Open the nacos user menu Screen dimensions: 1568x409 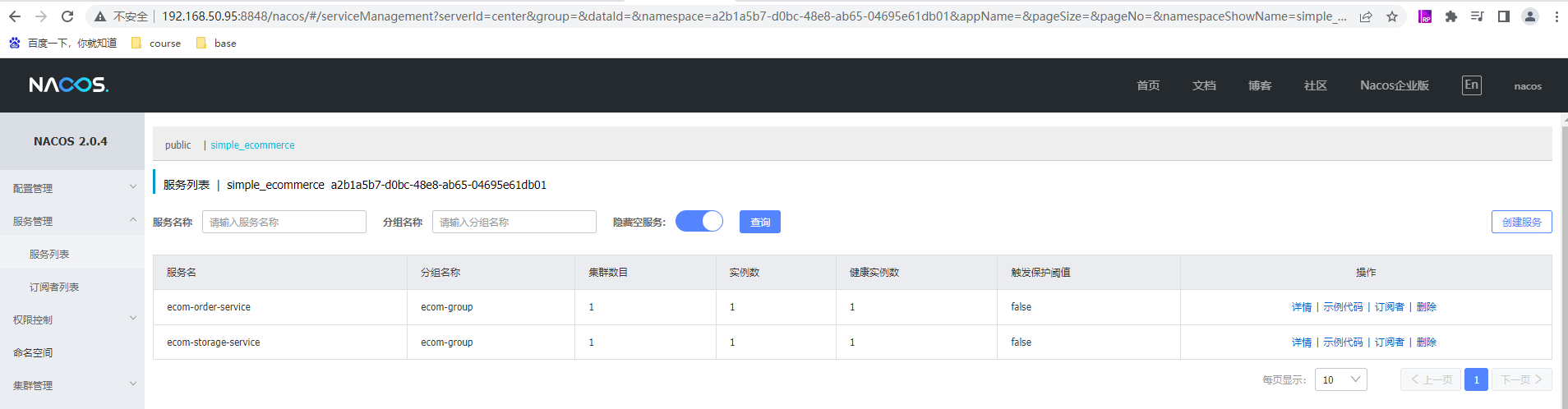1528,85
